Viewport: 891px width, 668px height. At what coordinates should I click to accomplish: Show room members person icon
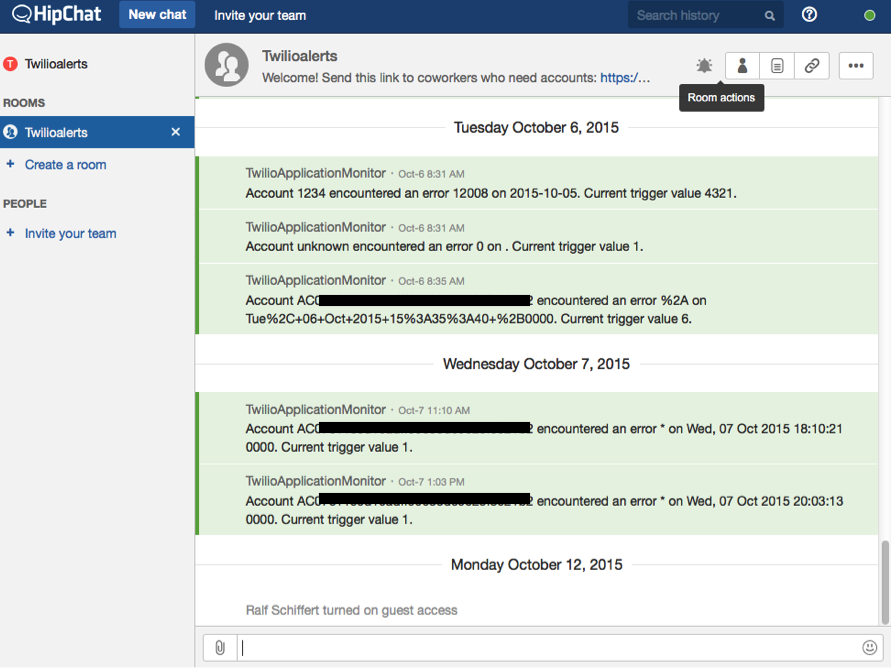(742, 66)
